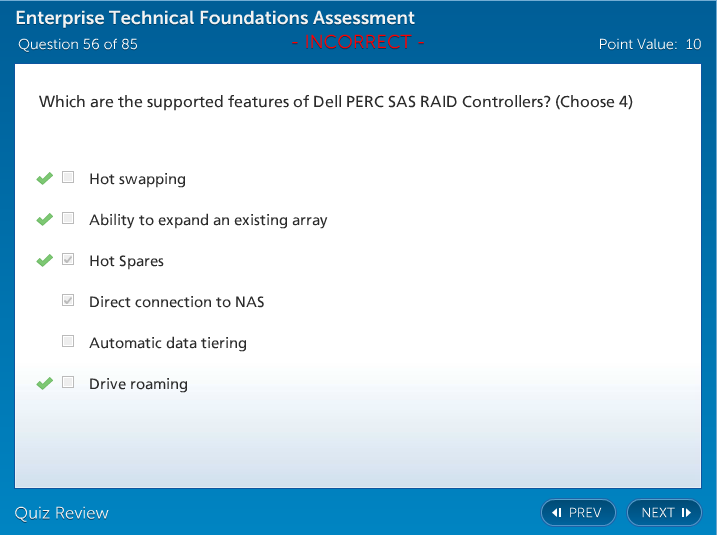The height and width of the screenshot is (535, 717).
Task: Click green checkmark beside Drive roaming
Action: (44, 383)
